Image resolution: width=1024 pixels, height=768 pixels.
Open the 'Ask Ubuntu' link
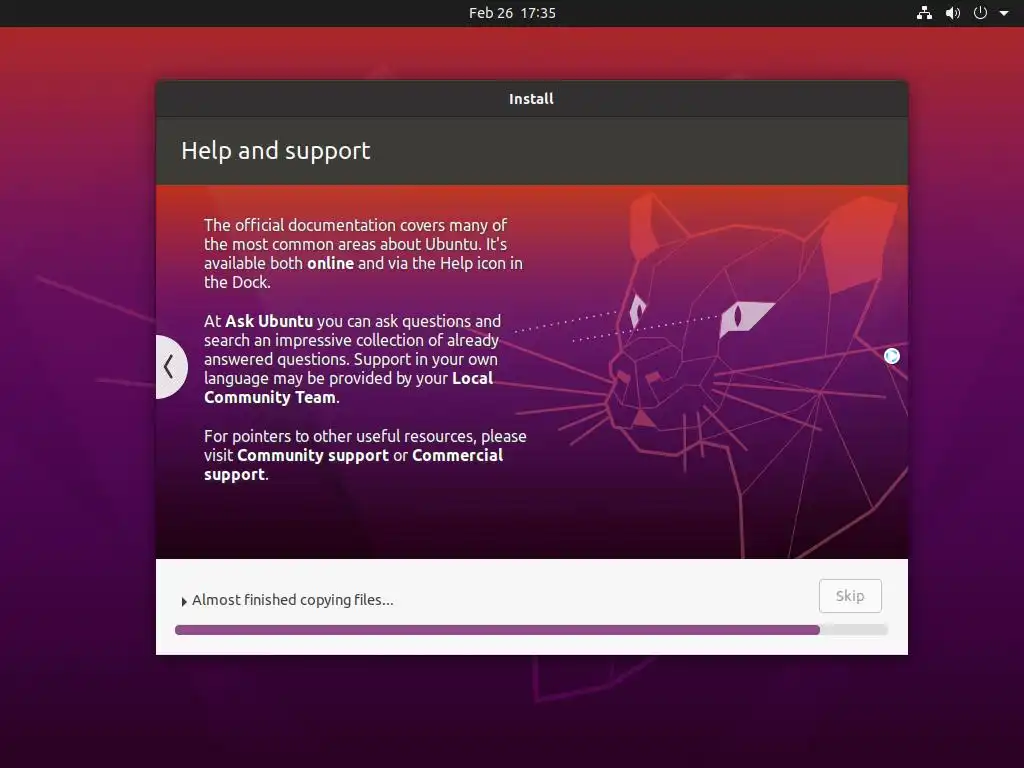(269, 321)
